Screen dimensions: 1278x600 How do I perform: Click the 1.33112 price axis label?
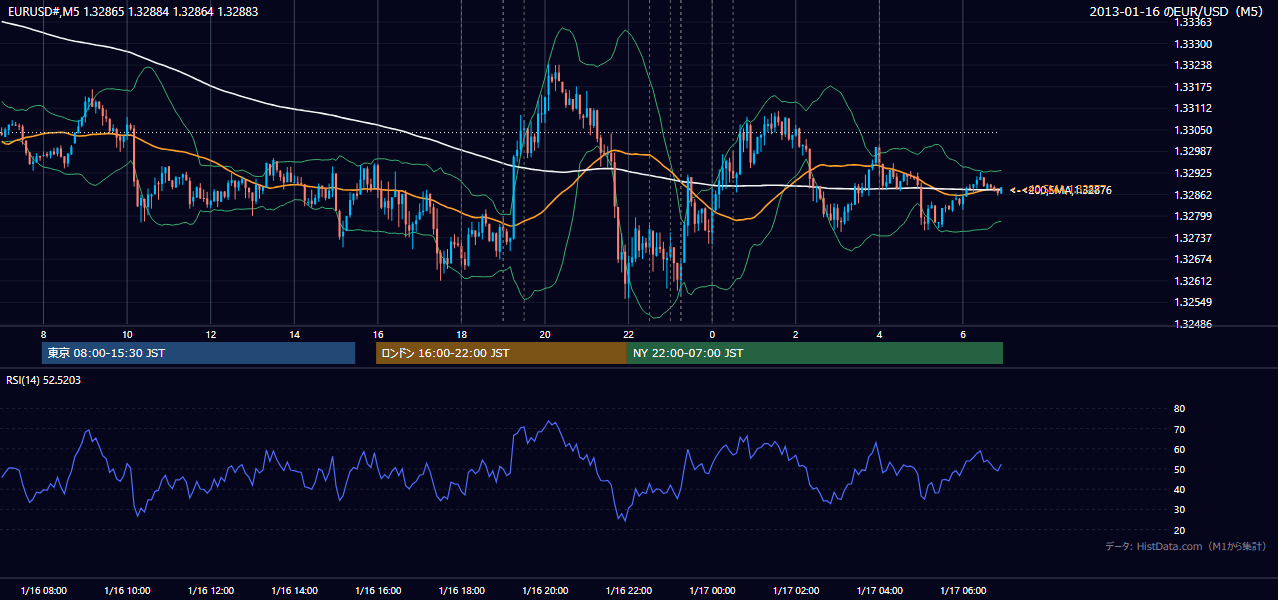point(1192,109)
